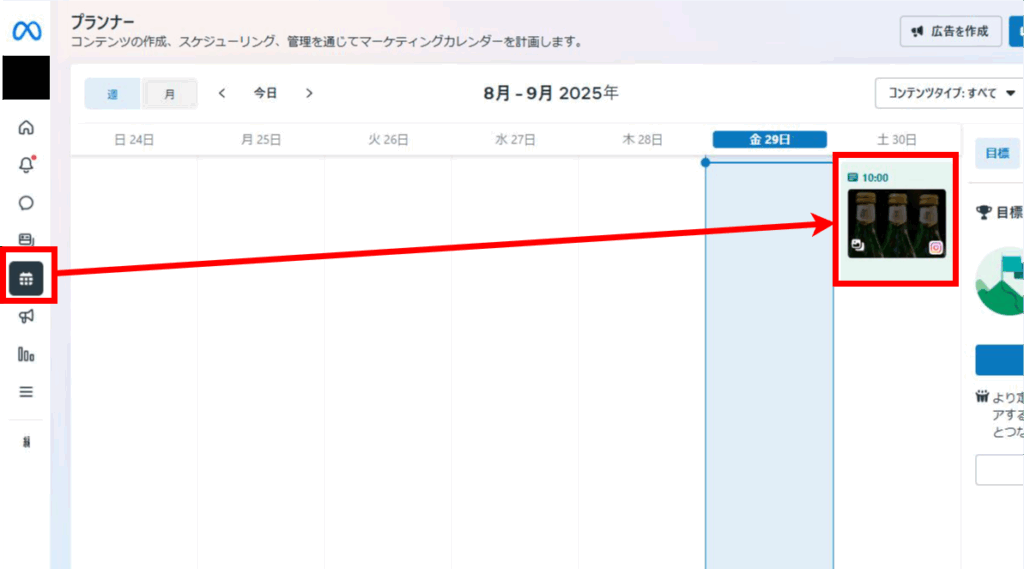
Task: Switch calendar to 週 (week) view
Action: 112,94
